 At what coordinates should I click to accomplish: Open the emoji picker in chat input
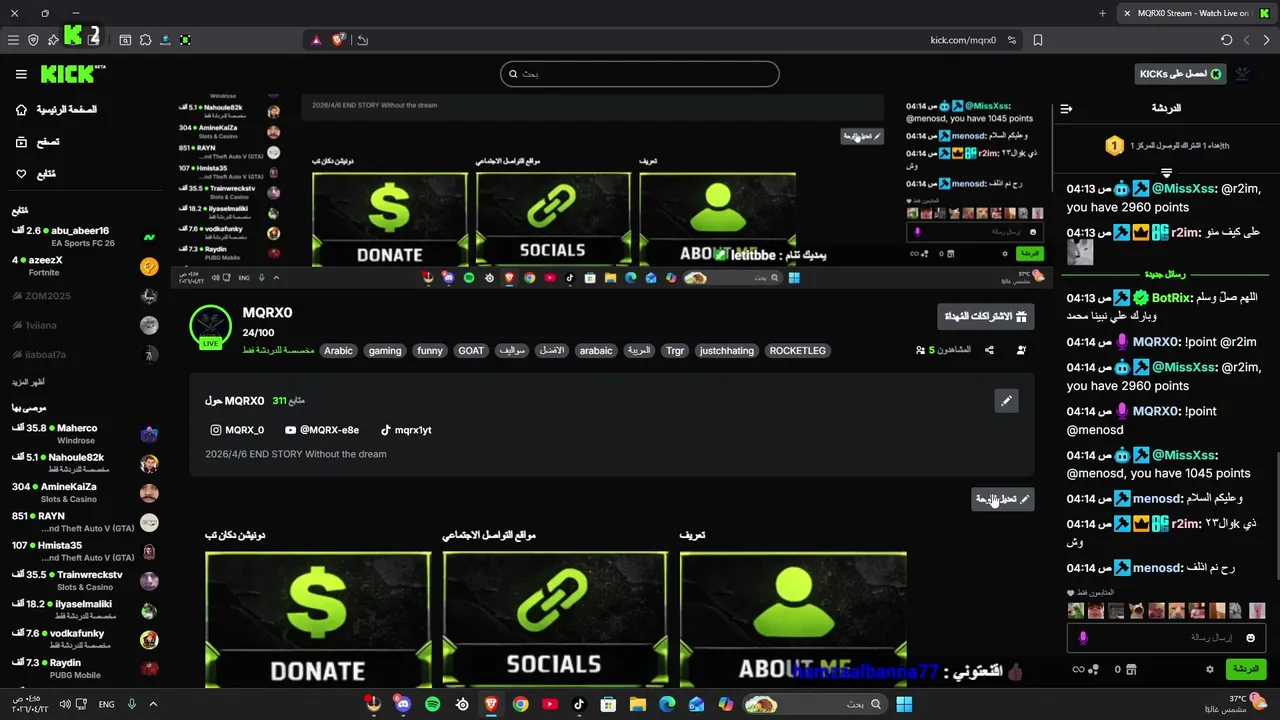[1250, 638]
